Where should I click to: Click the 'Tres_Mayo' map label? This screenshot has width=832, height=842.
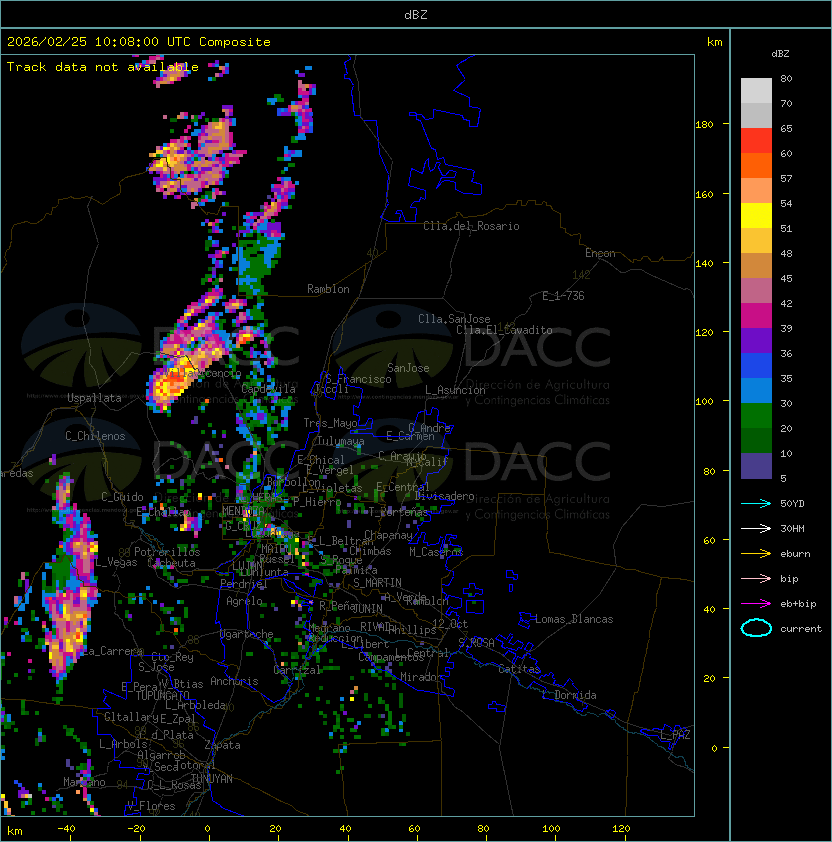tap(330, 423)
